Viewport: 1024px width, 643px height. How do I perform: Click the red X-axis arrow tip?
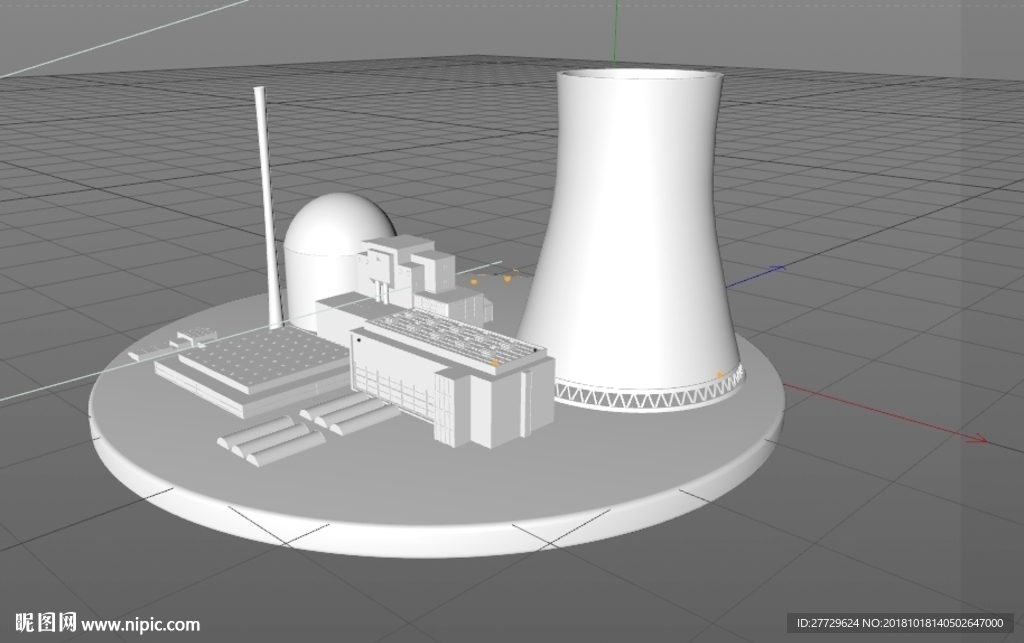978,439
